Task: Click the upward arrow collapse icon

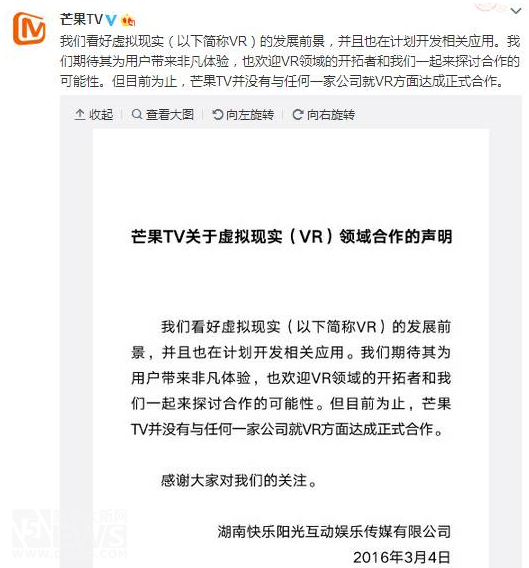Action: (x=80, y=114)
